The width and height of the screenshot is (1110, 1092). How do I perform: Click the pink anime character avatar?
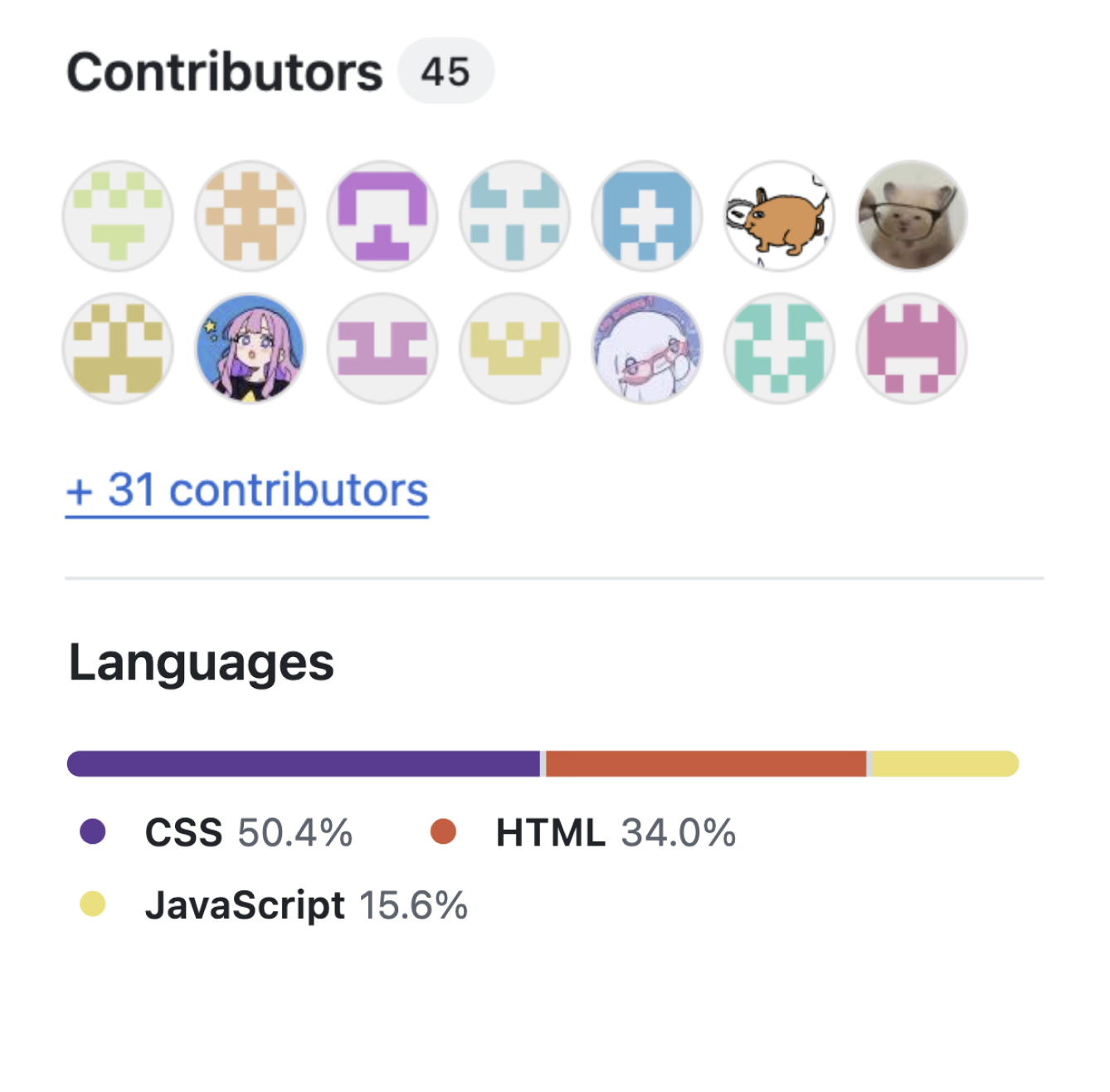[250, 349]
